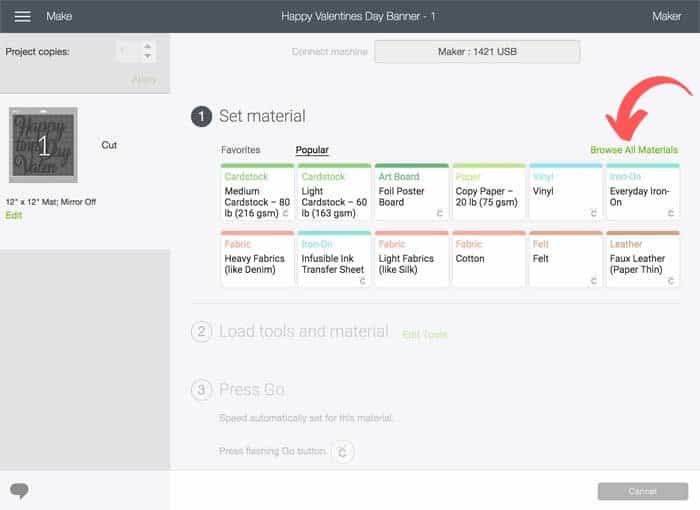Select Heavy Fabrics (like Denim) material
The height and width of the screenshot is (510, 700).
[x=258, y=259]
